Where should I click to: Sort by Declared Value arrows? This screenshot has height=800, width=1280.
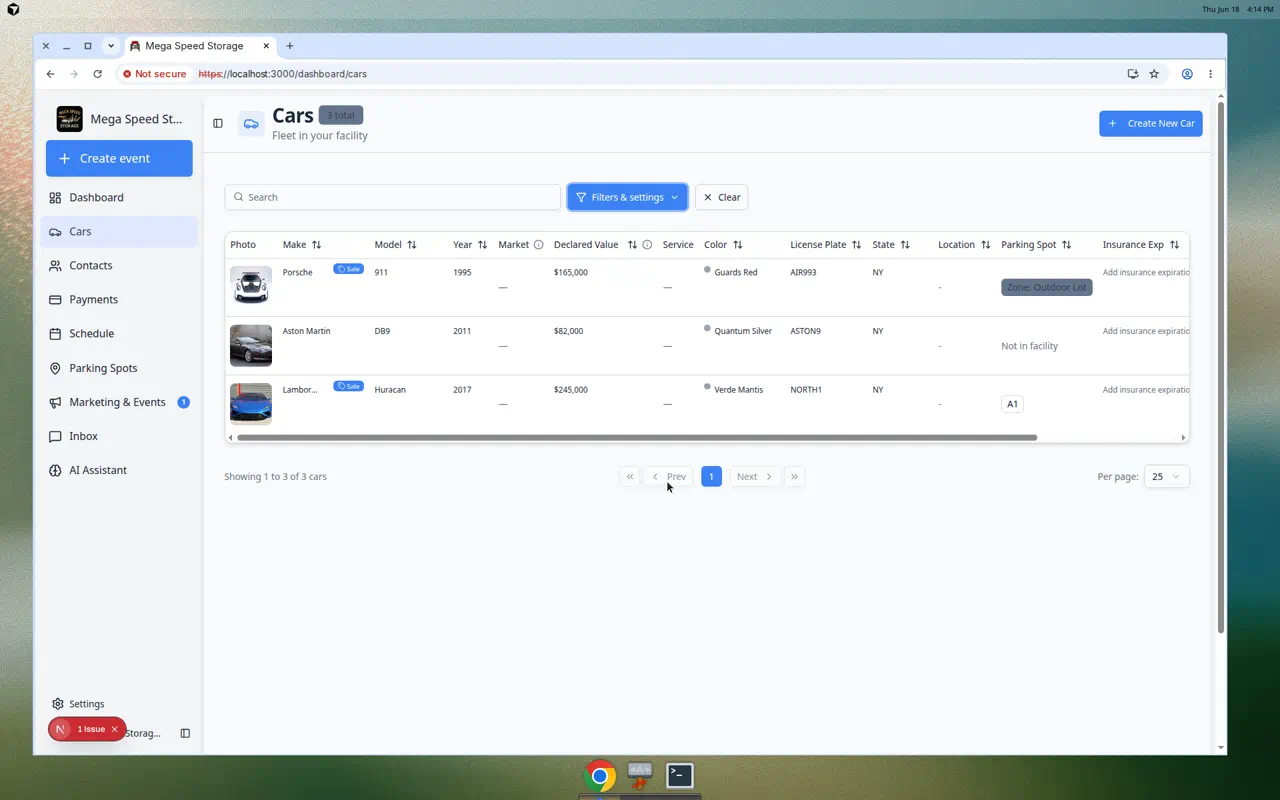[632, 245]
